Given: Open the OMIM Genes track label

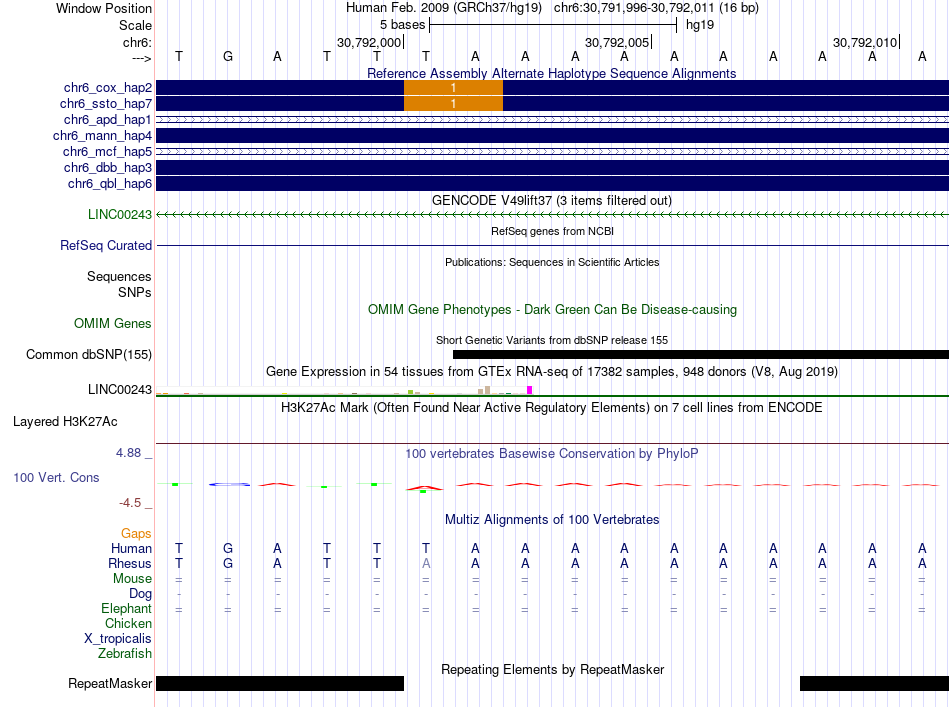Looking at the screenshot, I should 113,324.
